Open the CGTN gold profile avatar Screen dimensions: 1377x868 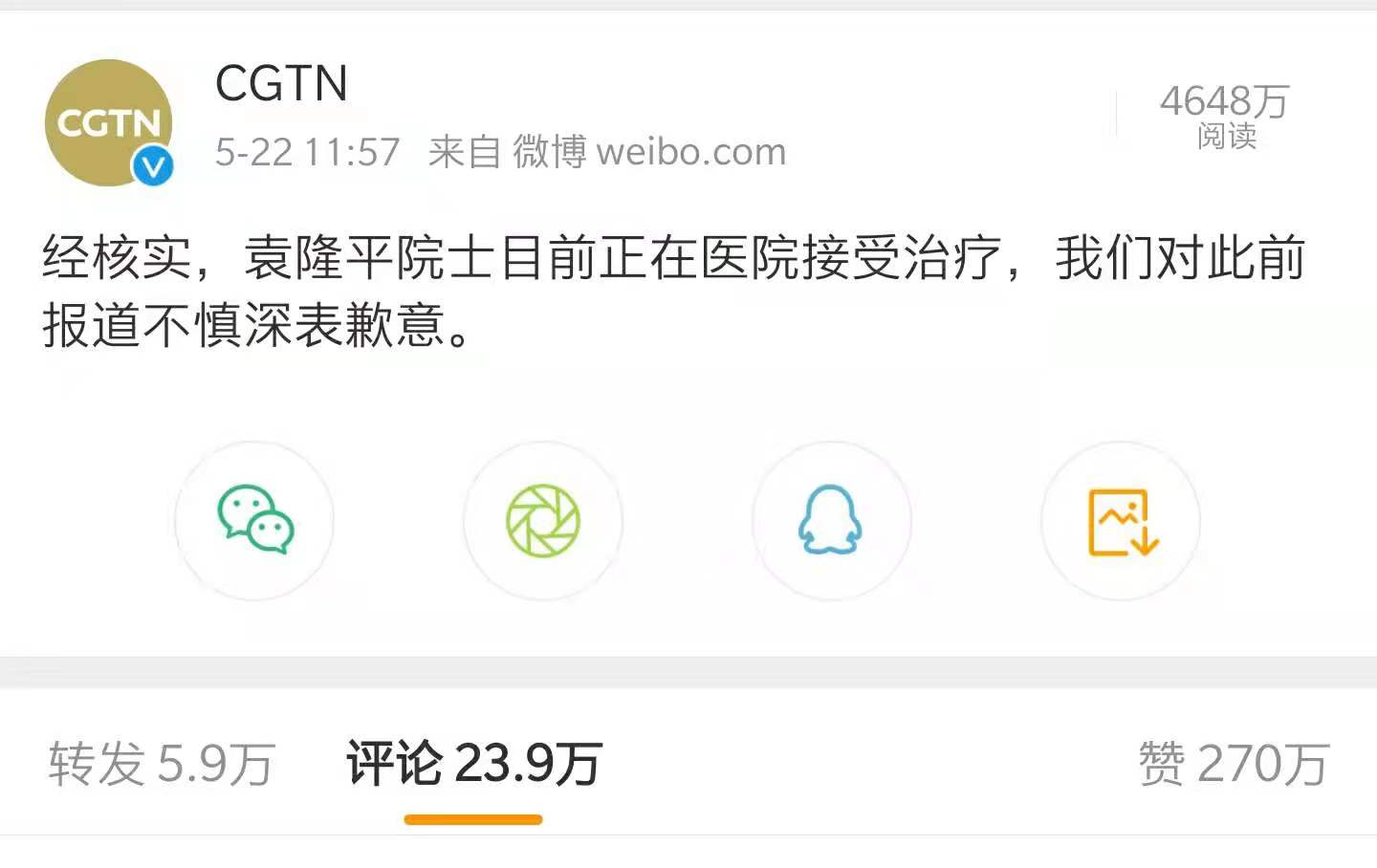109,122
